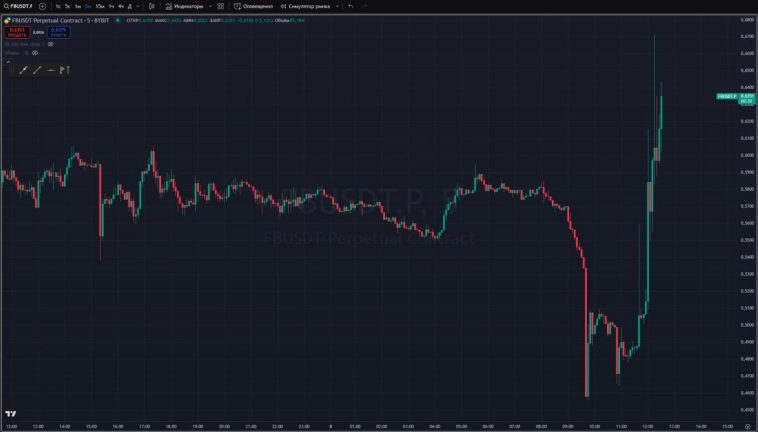Click the 12:00 label at the time axis start
Viewport: 758px width, 432px height.
tap(12, 427)
